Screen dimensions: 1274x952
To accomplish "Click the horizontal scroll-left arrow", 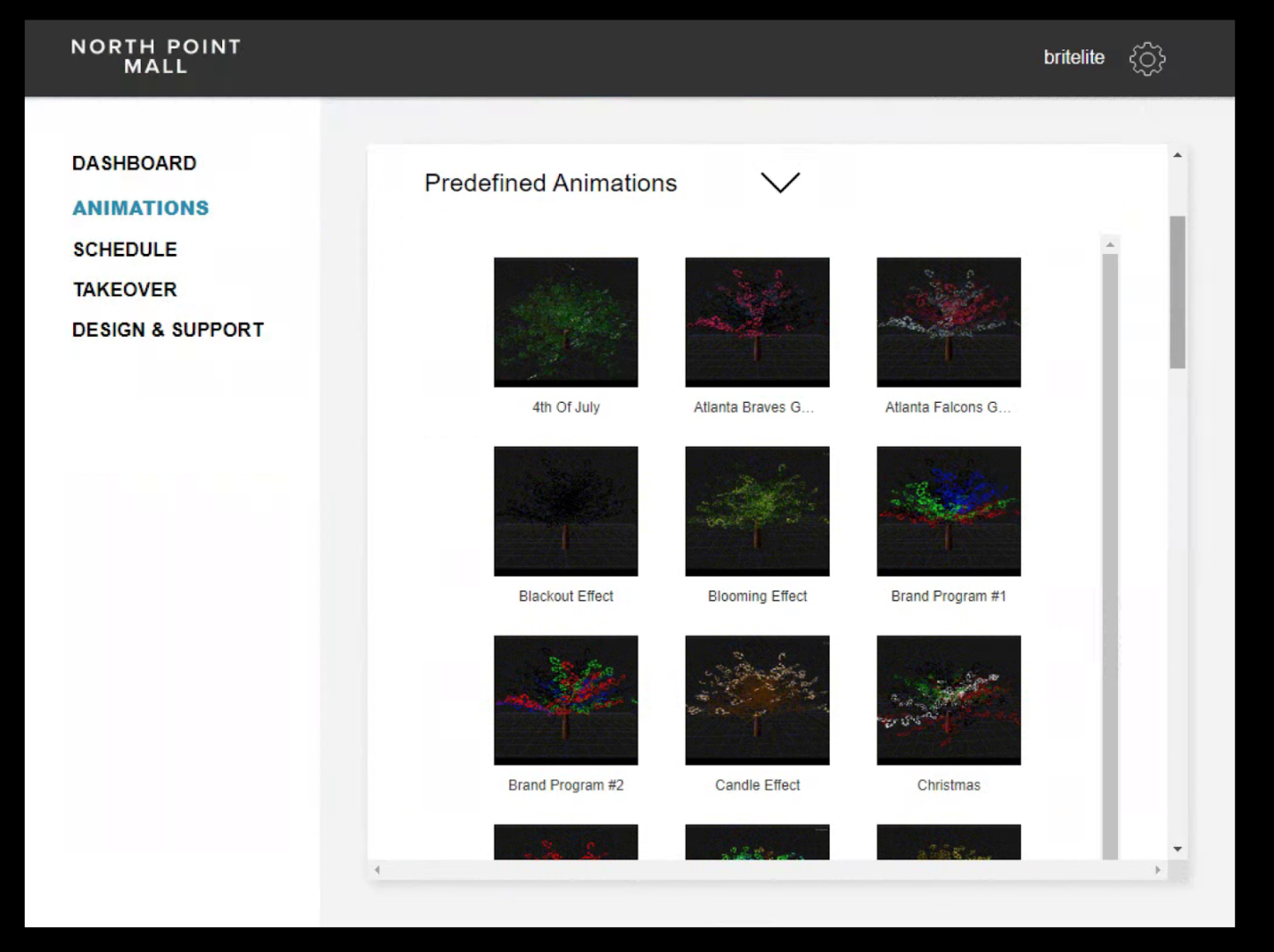I will pos(377,870).
